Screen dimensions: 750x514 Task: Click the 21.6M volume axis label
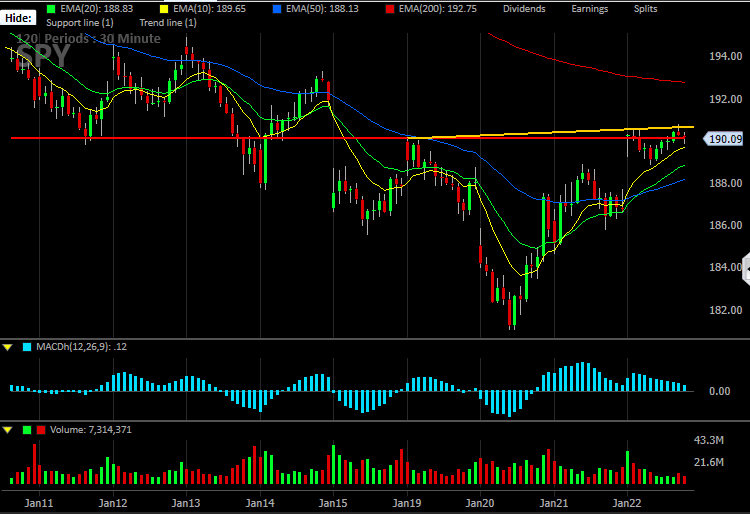point(709,462)
